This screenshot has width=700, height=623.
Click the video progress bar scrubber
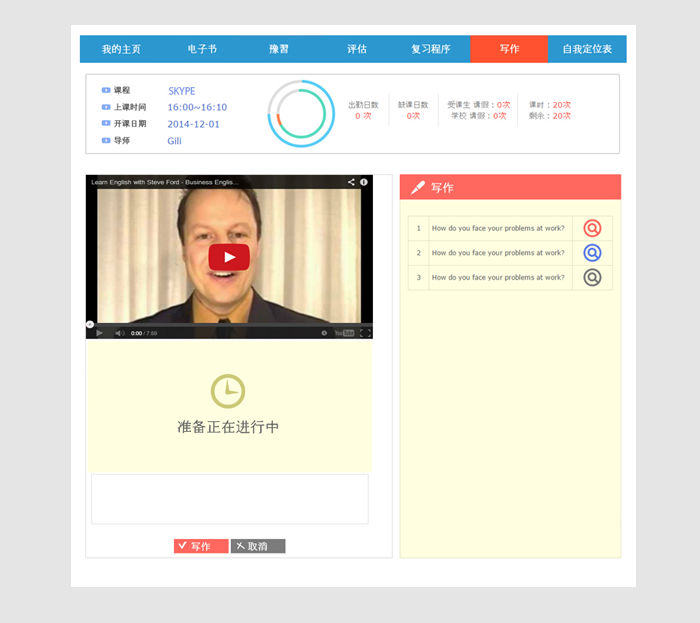point(90,324)
